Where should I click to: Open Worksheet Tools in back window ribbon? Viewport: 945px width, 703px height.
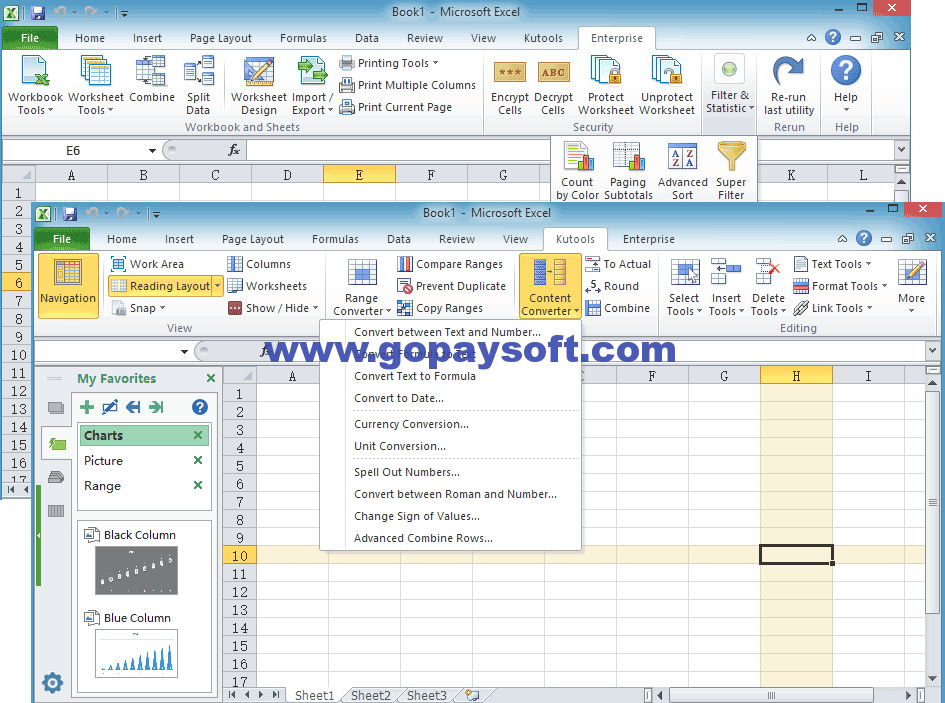[96, 85]
